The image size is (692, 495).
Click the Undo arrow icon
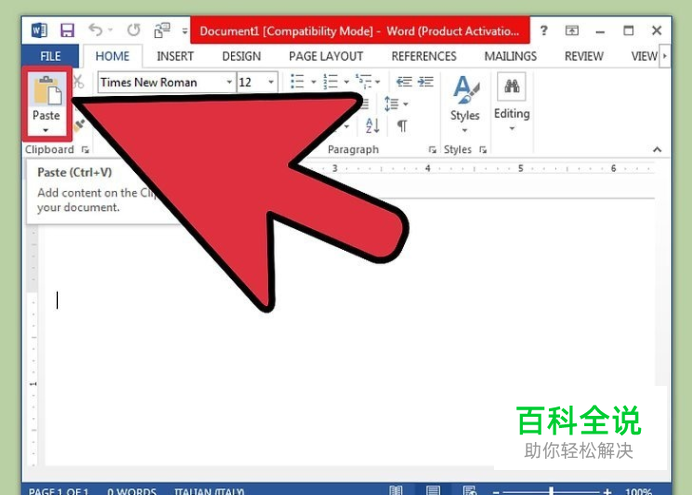coord(95,30)
